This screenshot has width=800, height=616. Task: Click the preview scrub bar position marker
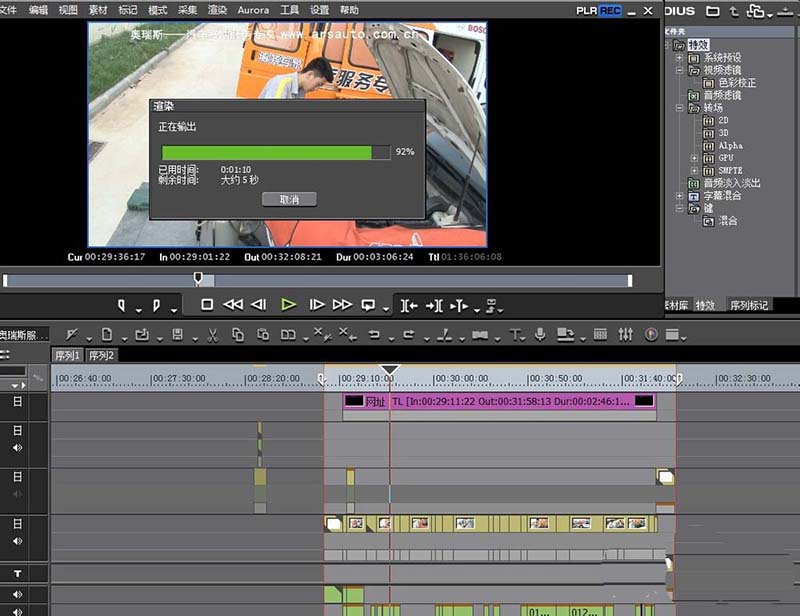tap(198, 279)
